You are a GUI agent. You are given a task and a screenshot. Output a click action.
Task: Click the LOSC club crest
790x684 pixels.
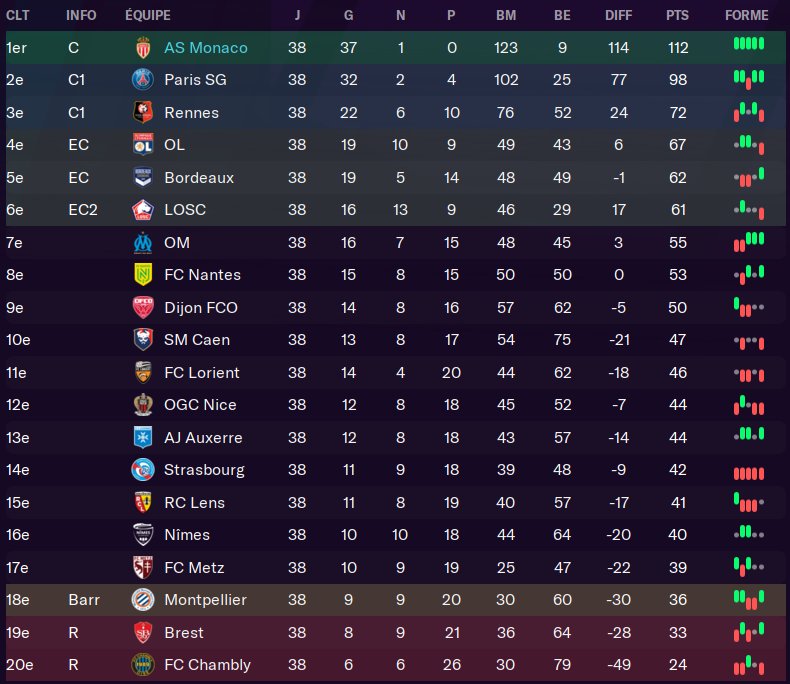[142, 210]
